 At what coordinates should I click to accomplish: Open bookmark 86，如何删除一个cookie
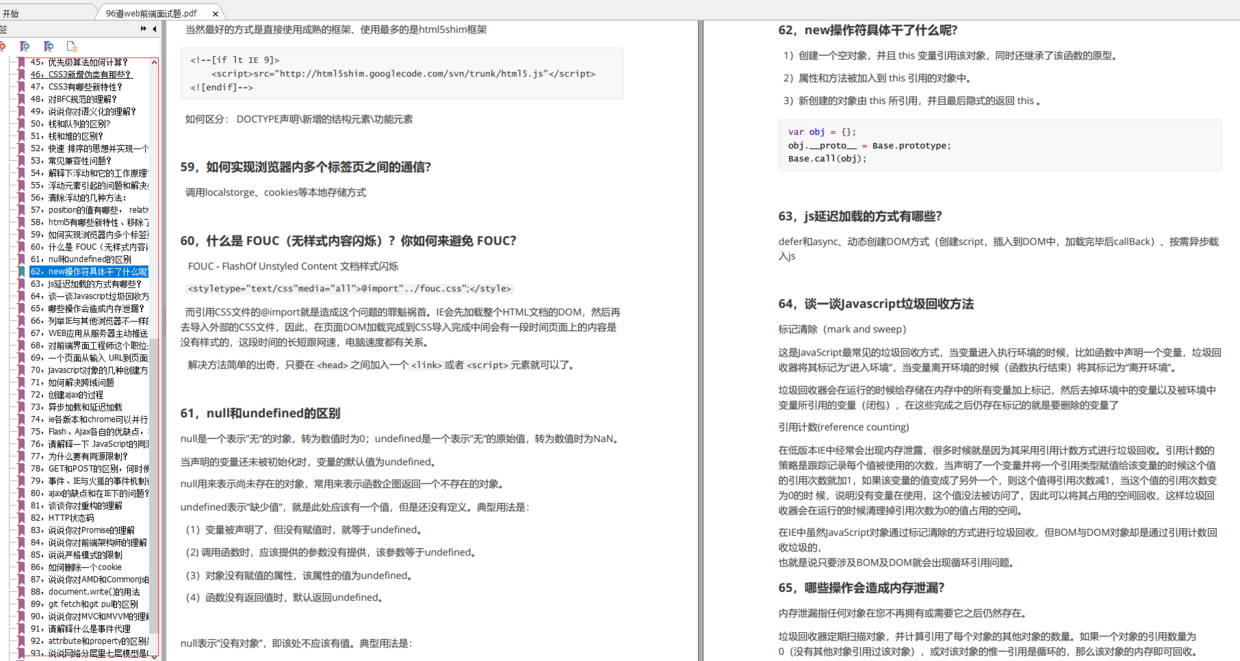click(77, 567)
